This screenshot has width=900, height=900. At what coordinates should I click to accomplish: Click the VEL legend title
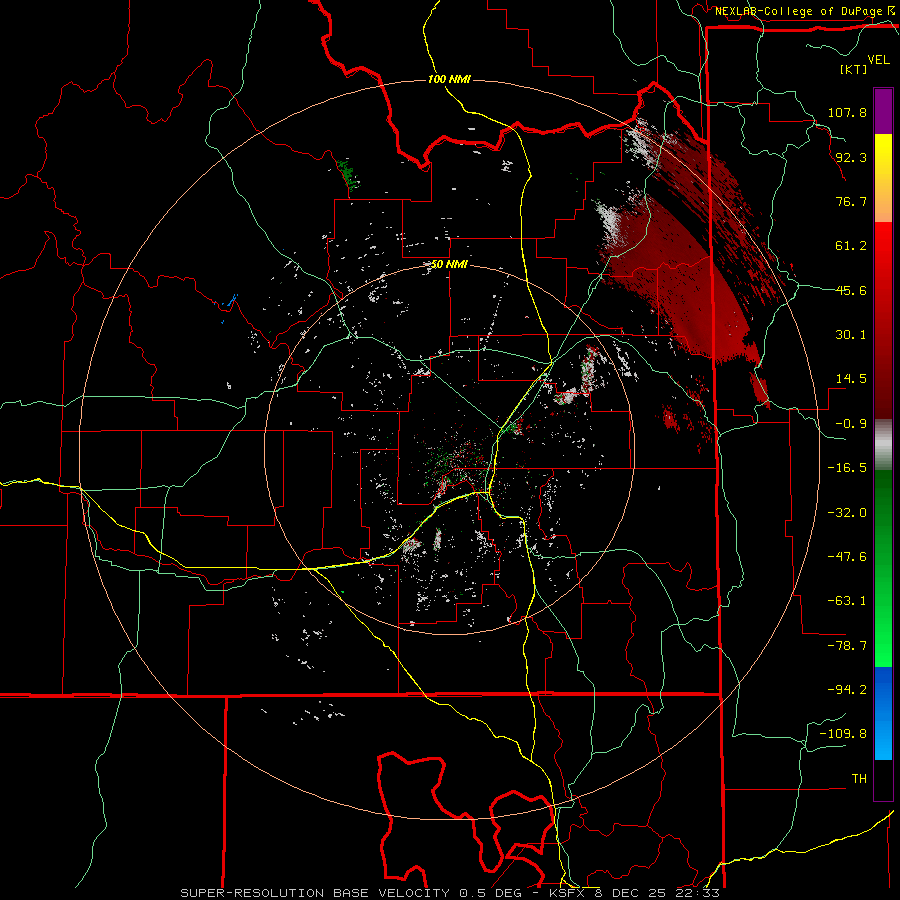tap(878, 60)
